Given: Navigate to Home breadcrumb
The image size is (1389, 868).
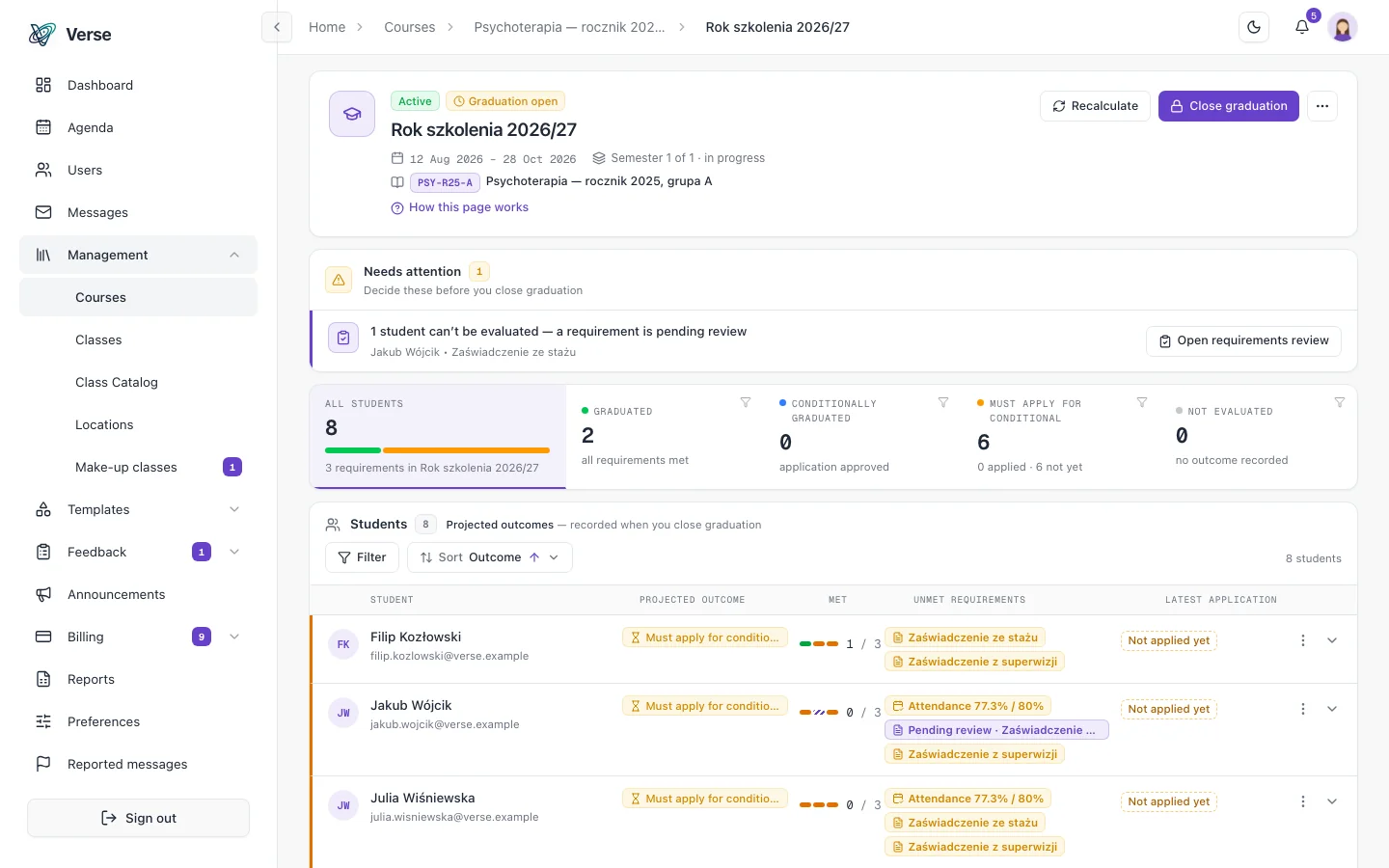Looking at the screenshot, I should pyautogui.click(x=327, y=27).
